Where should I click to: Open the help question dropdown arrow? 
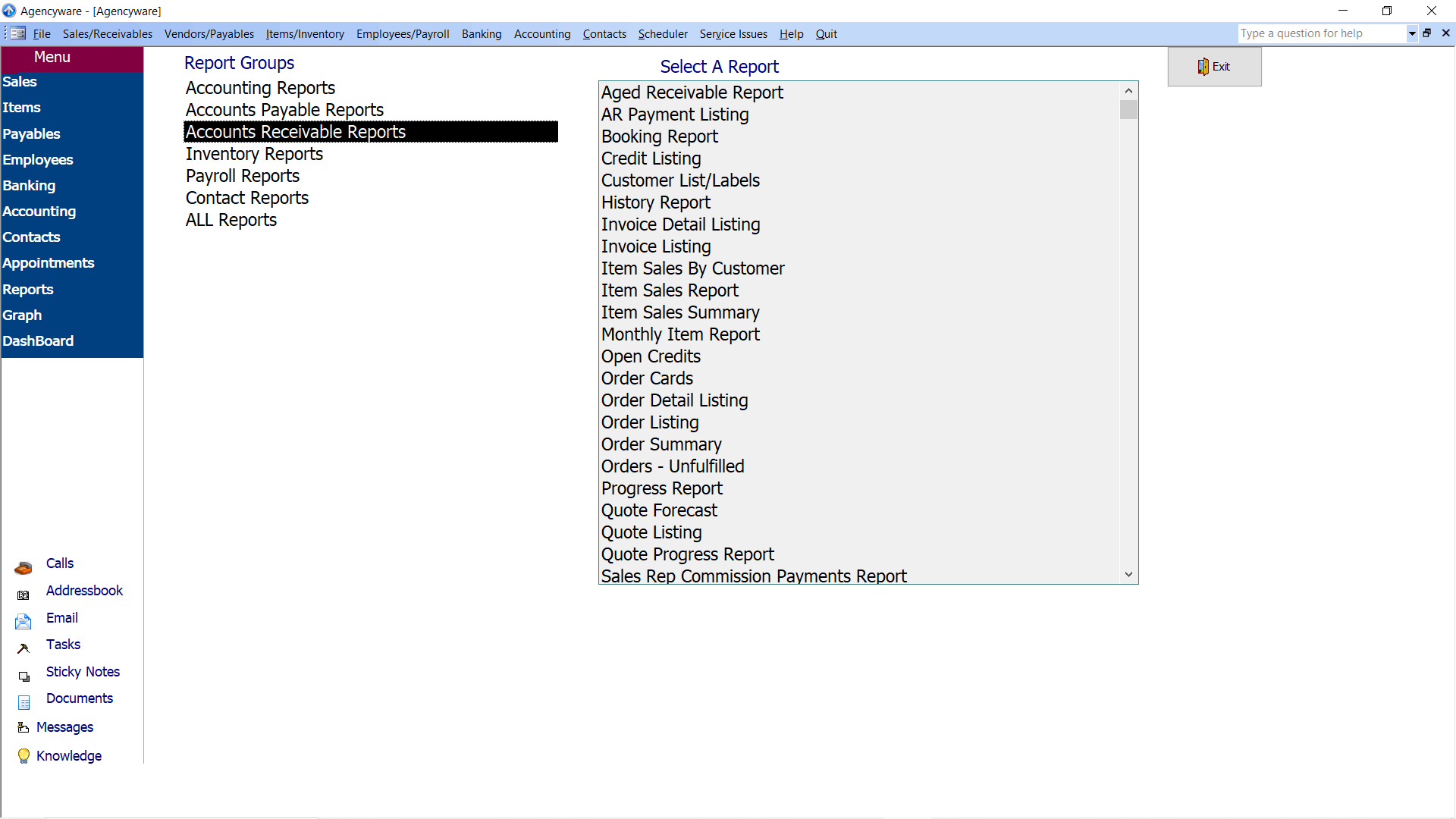1412,33
